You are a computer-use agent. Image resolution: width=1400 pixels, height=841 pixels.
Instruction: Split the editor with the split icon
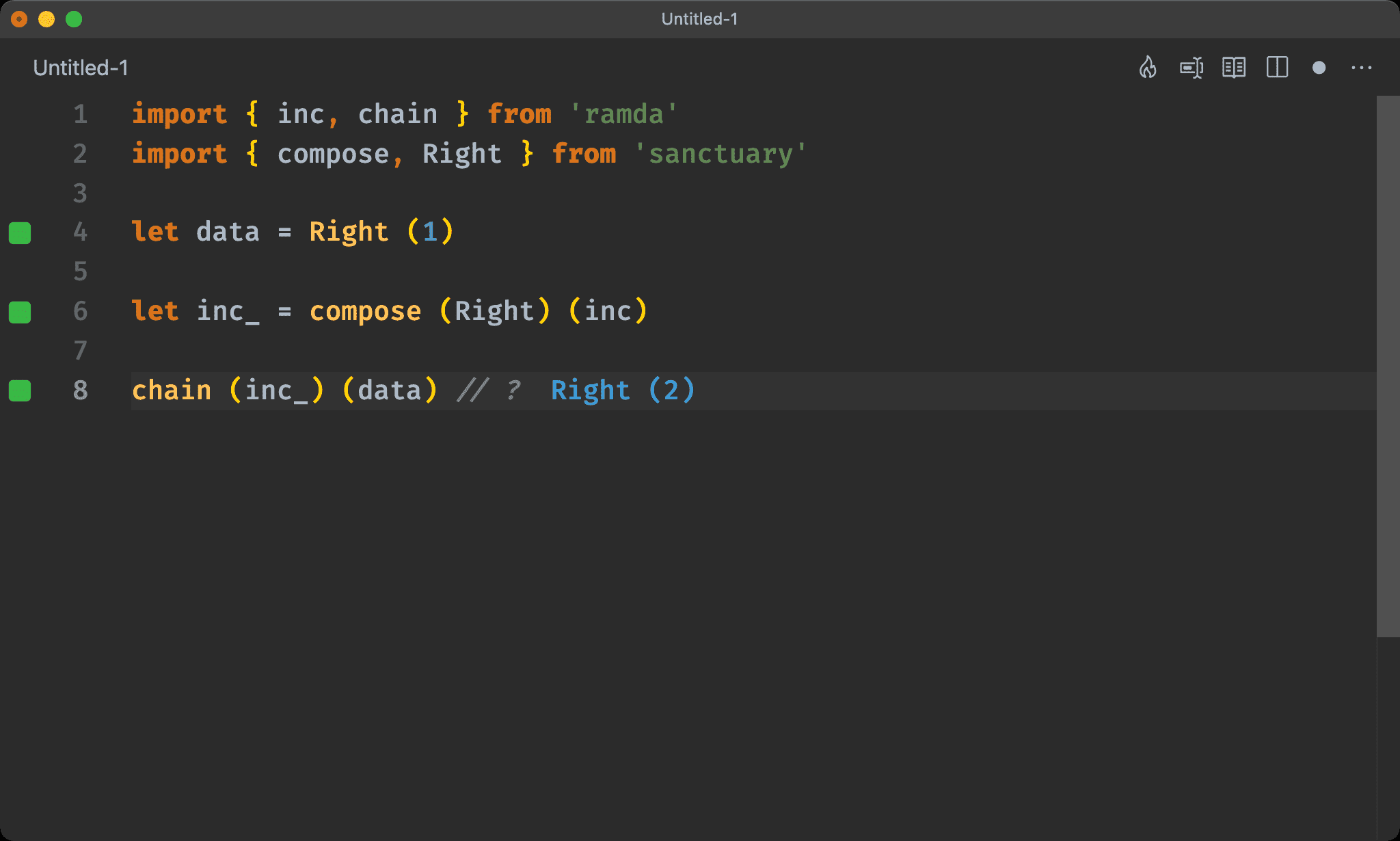pos(1277,67)
